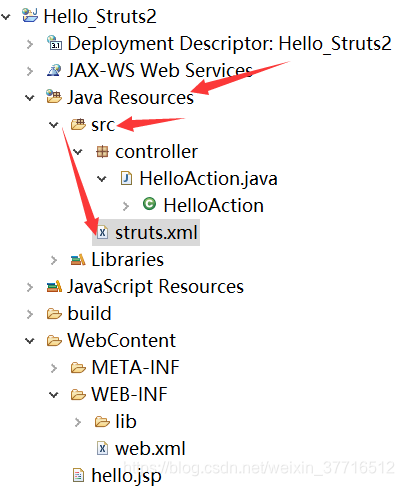Collapse the Hello_Struts2 project node
Image resolution: width=404 pixels, height=486 pixels.
tap(6, 16)
